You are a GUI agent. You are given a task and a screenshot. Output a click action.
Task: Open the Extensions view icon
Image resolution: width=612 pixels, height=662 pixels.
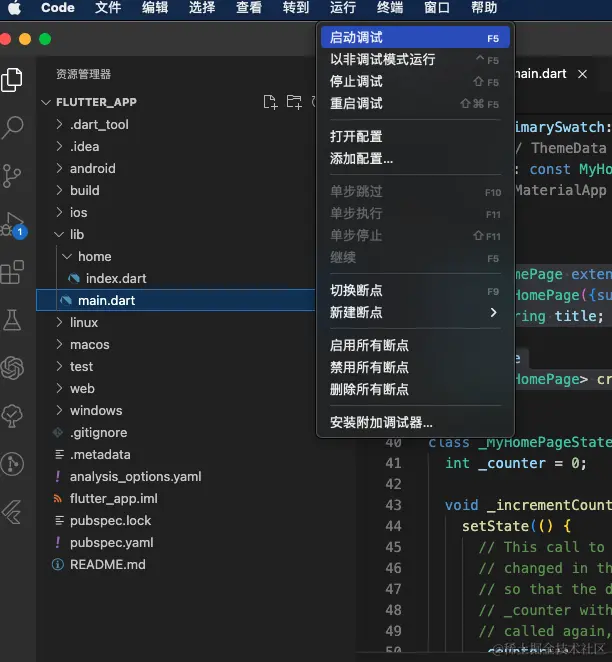(x=12, y=272)
